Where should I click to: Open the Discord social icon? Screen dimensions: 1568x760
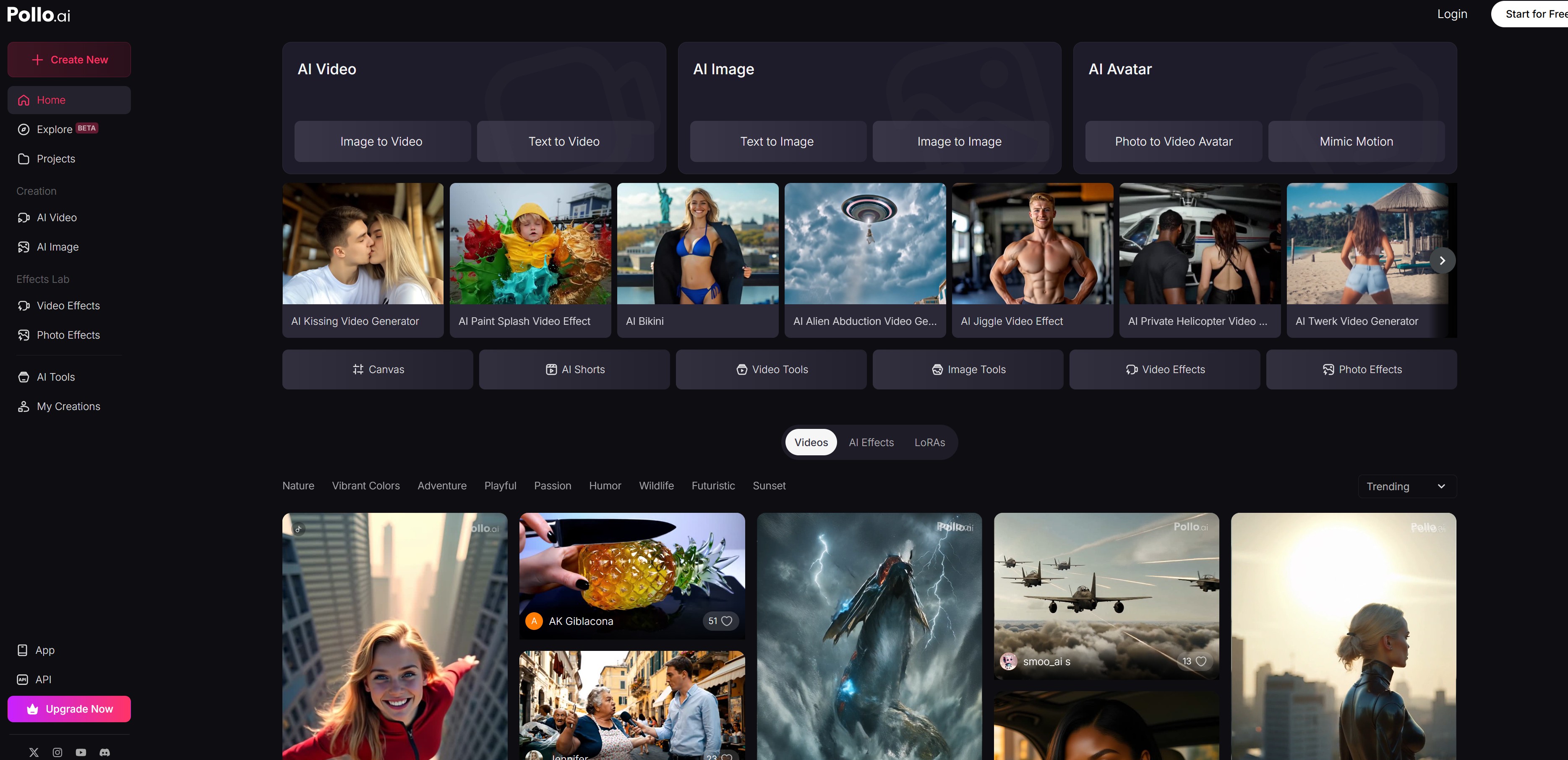click(x=105, y=752)
